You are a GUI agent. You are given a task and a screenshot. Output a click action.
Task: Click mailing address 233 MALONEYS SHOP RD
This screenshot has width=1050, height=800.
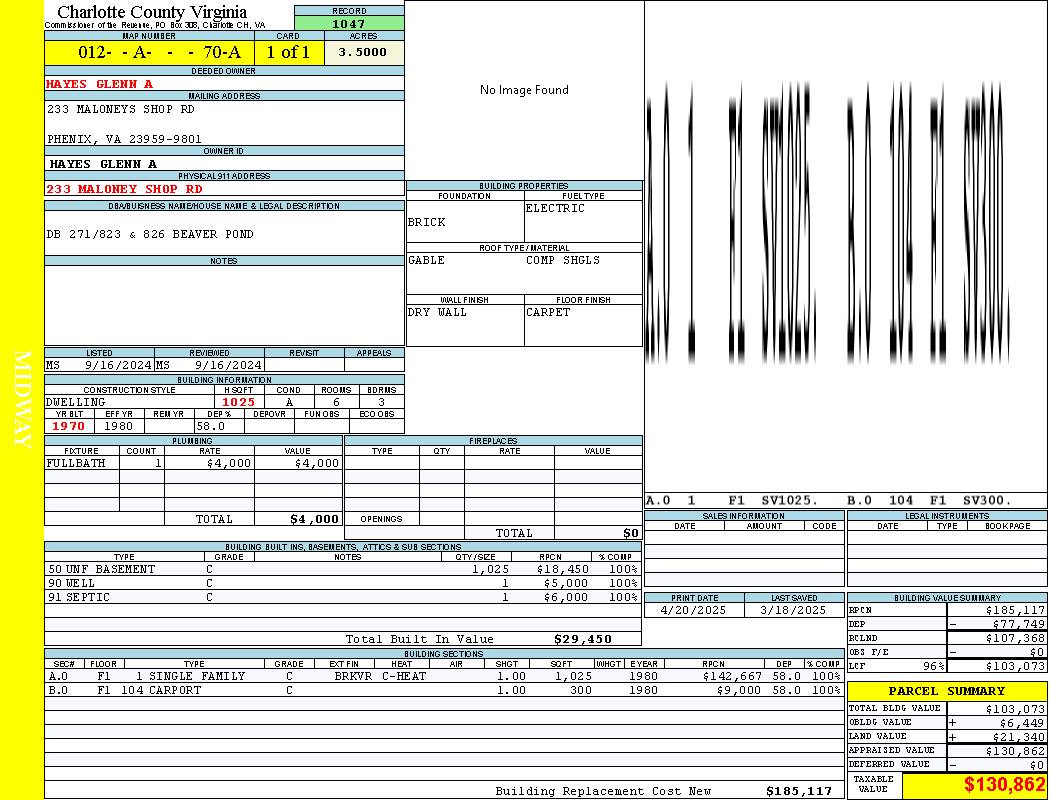coord(121,109)
